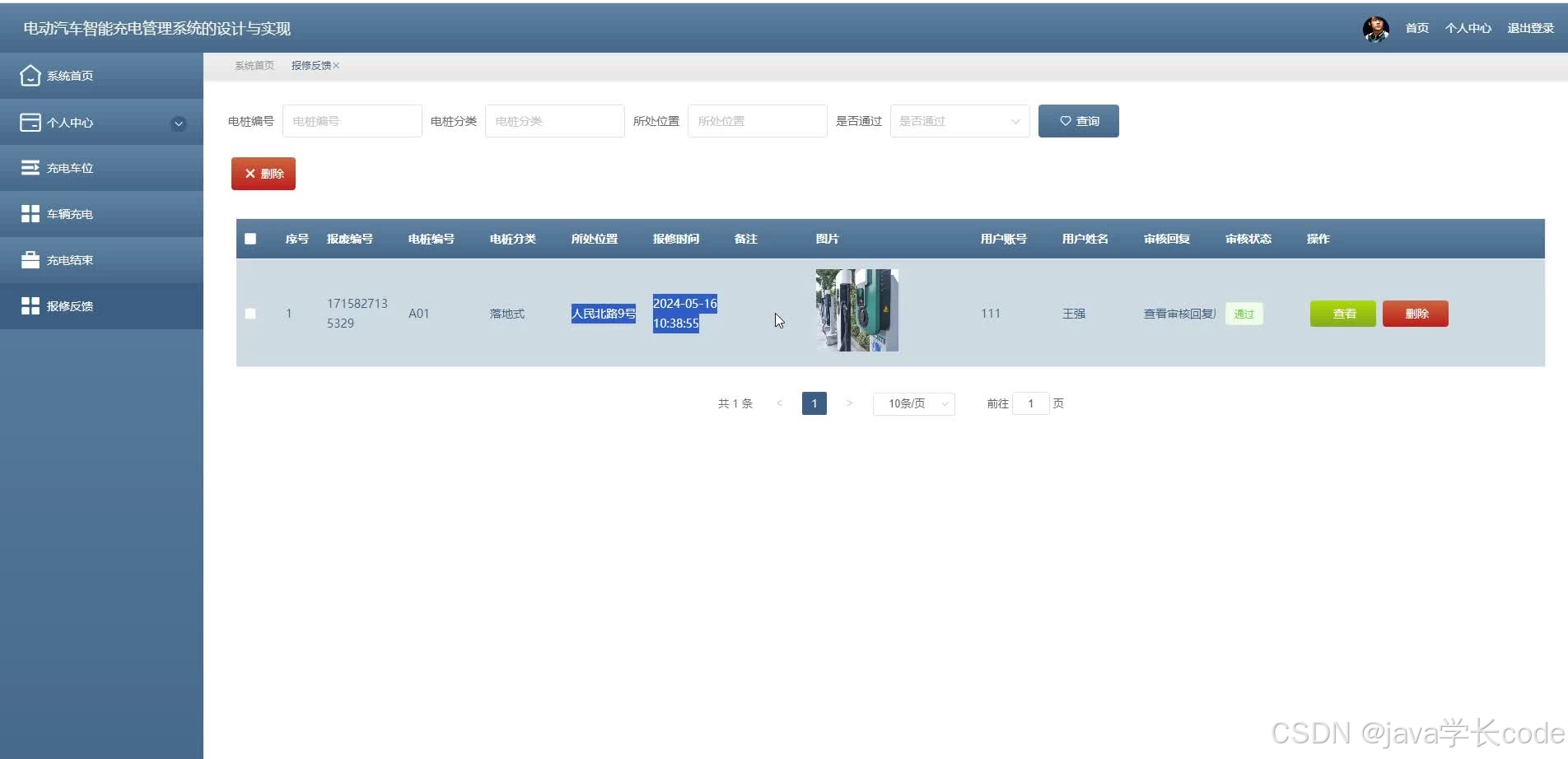Click the red 删除 button in row 1
This screenshot has height=759, width=1568.
(x=1416, y=314)
